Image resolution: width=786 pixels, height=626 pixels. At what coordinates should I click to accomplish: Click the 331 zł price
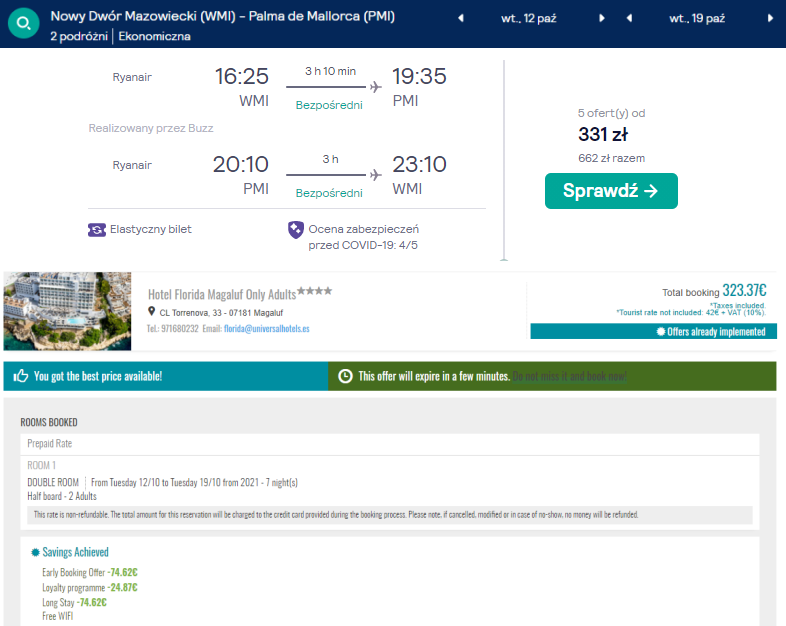pos(603,134)
